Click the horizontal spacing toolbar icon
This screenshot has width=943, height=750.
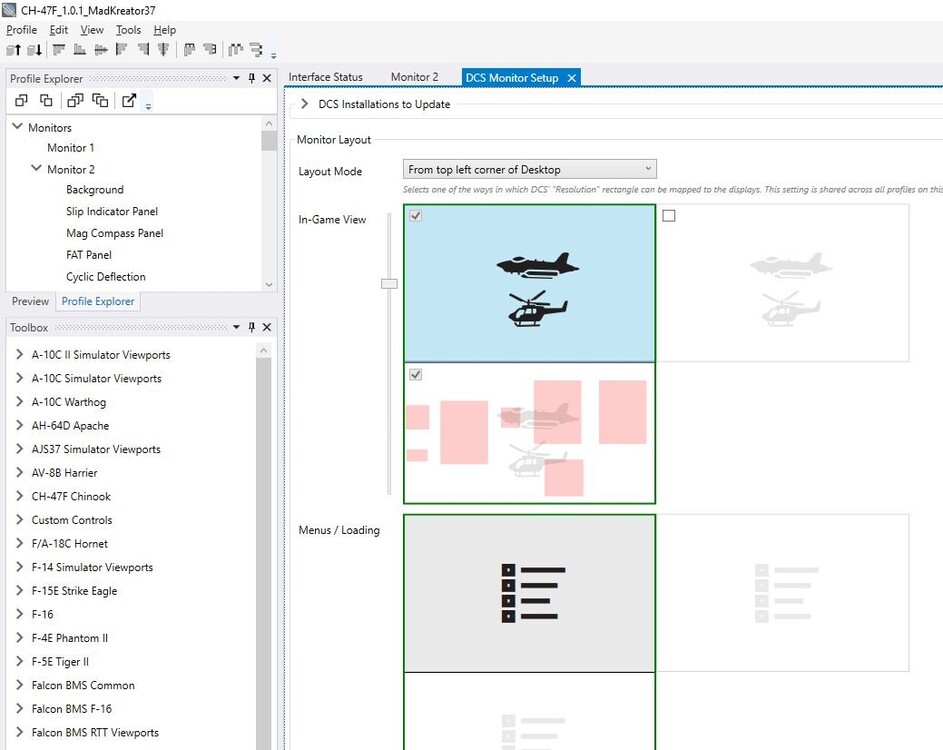click(x=236, y=49)
